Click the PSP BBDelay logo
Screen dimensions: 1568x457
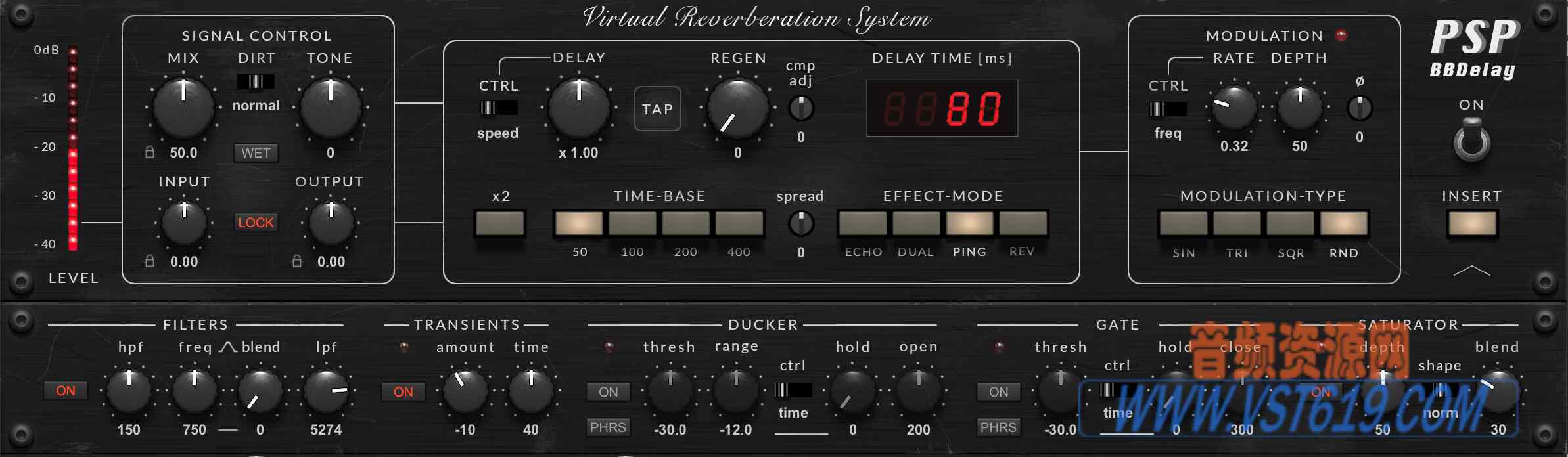1474,49
